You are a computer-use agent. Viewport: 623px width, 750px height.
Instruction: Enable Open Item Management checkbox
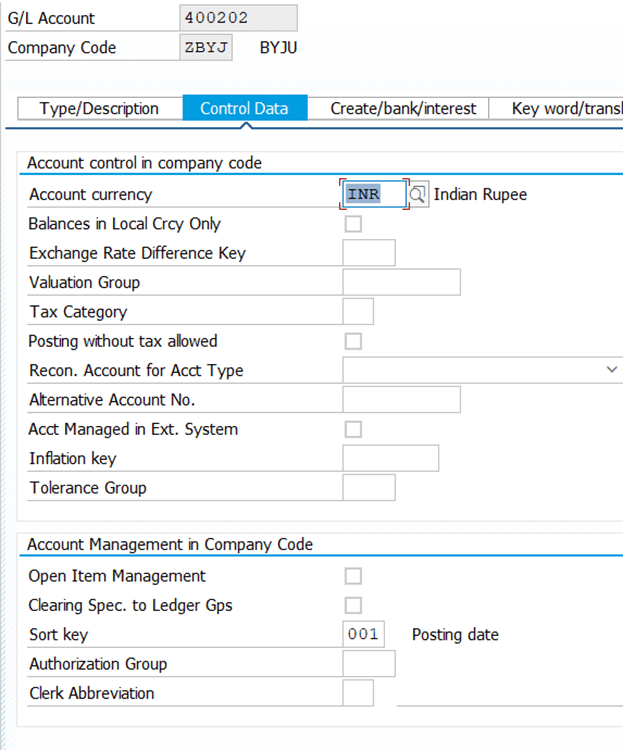[x=353, y=576]
